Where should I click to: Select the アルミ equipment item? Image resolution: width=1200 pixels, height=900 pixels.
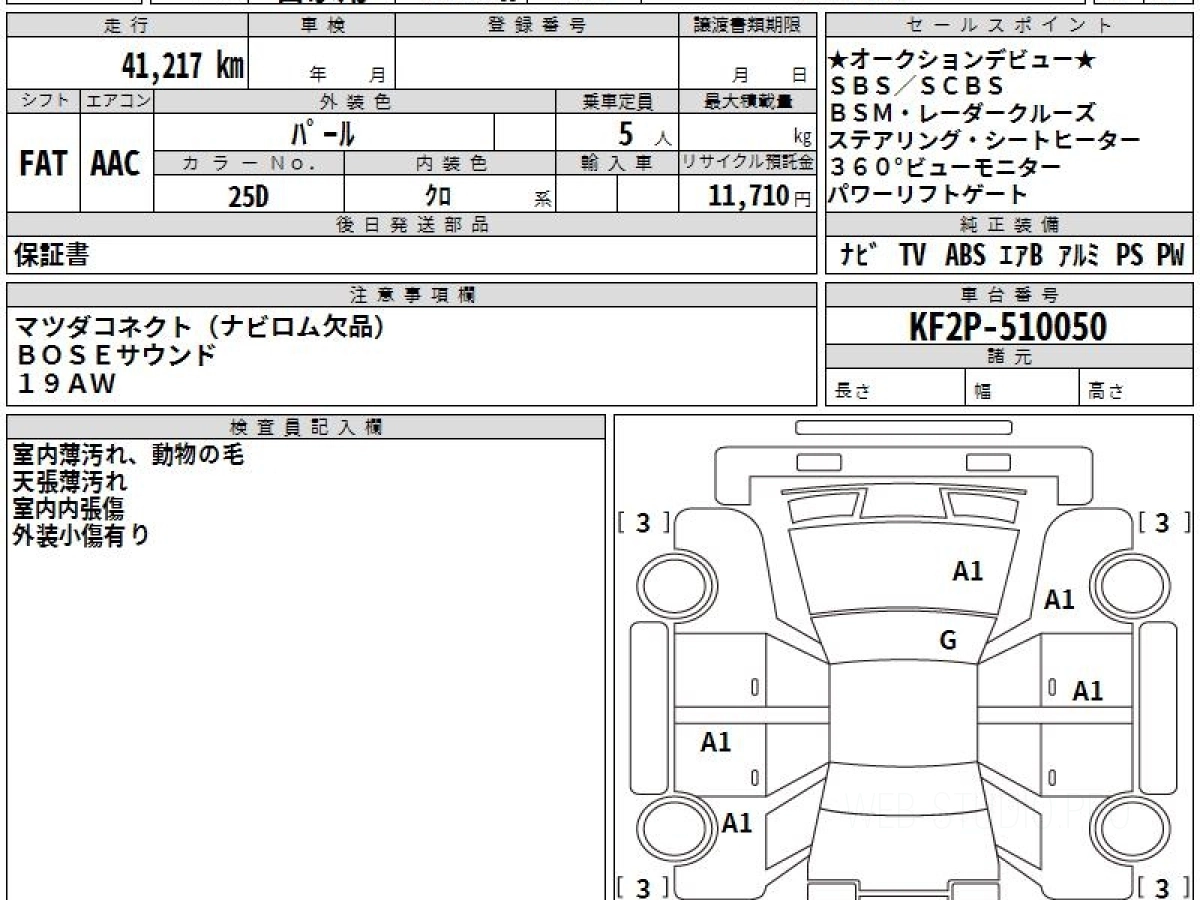pos(1079,256)
